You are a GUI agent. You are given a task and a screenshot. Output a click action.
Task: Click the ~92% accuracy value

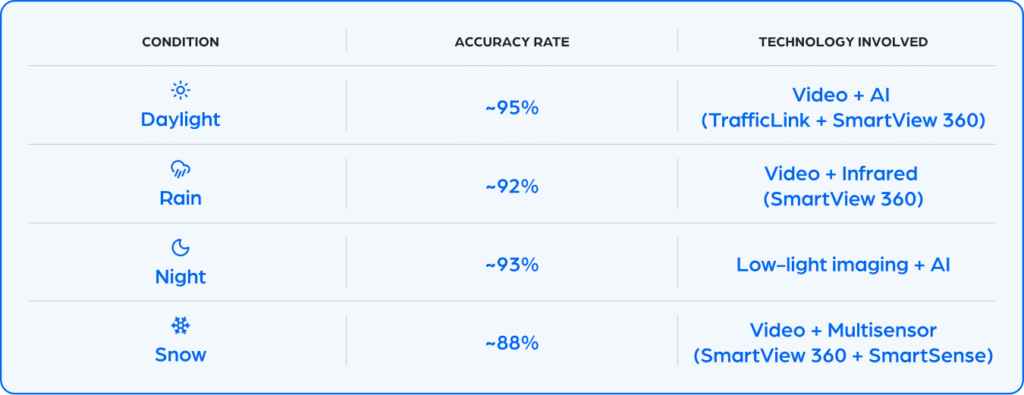click(x=512, y=187)
